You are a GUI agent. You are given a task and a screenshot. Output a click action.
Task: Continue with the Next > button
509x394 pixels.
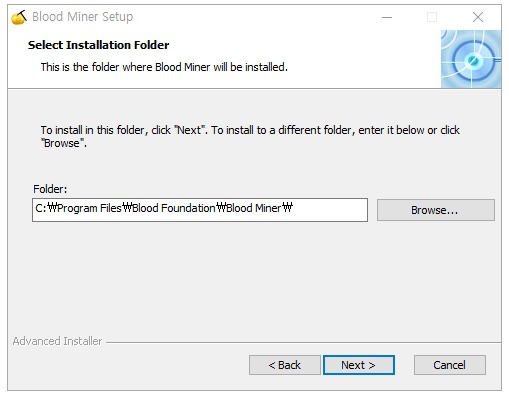point(359,365)
